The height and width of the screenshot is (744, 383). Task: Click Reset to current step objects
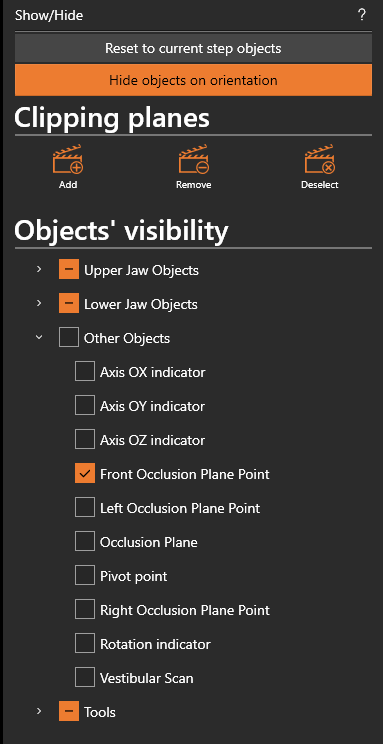click(193, 48)
